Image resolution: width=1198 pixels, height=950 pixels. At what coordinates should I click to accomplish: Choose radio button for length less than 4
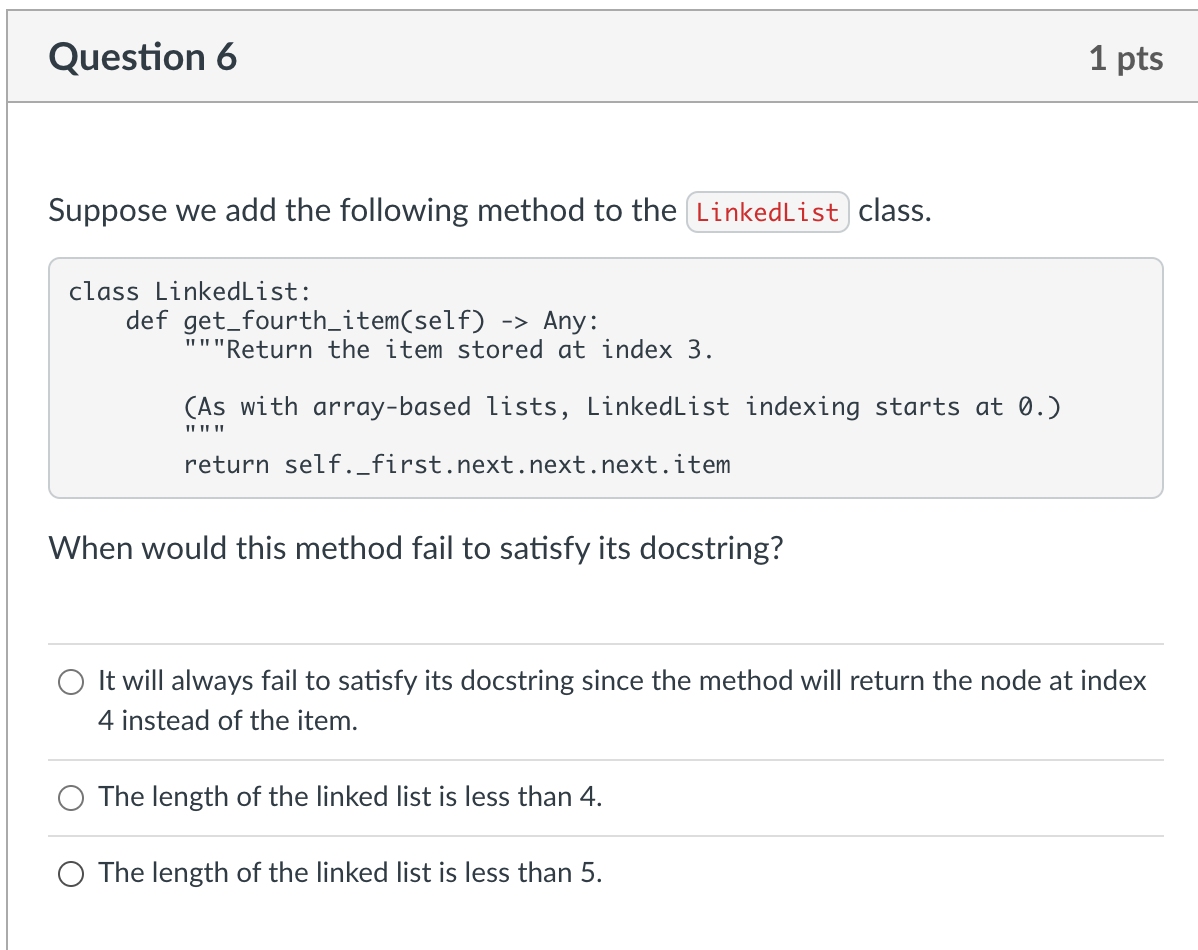pos(71,797)
